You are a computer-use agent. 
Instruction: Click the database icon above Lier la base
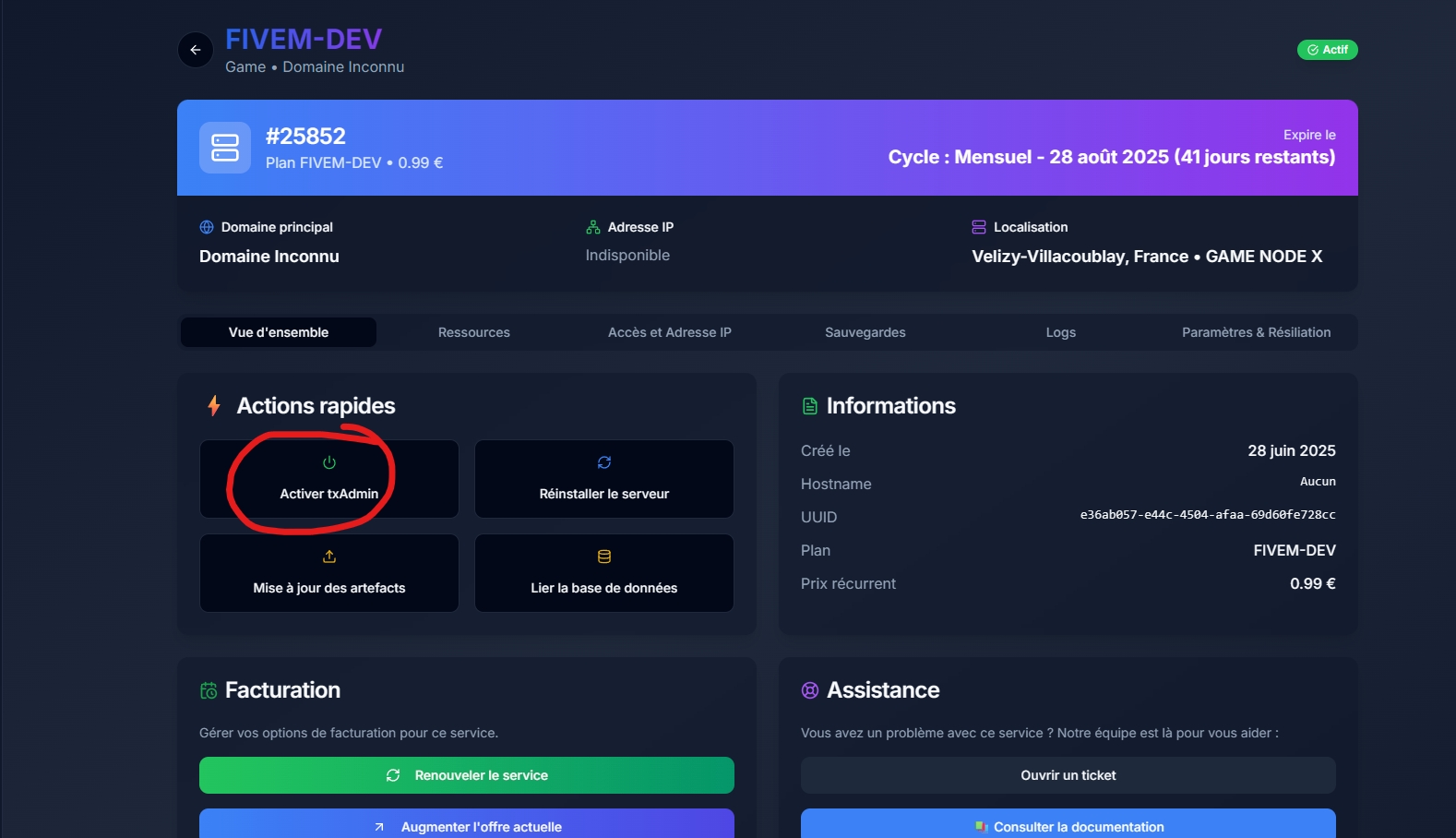click(604, 557)
